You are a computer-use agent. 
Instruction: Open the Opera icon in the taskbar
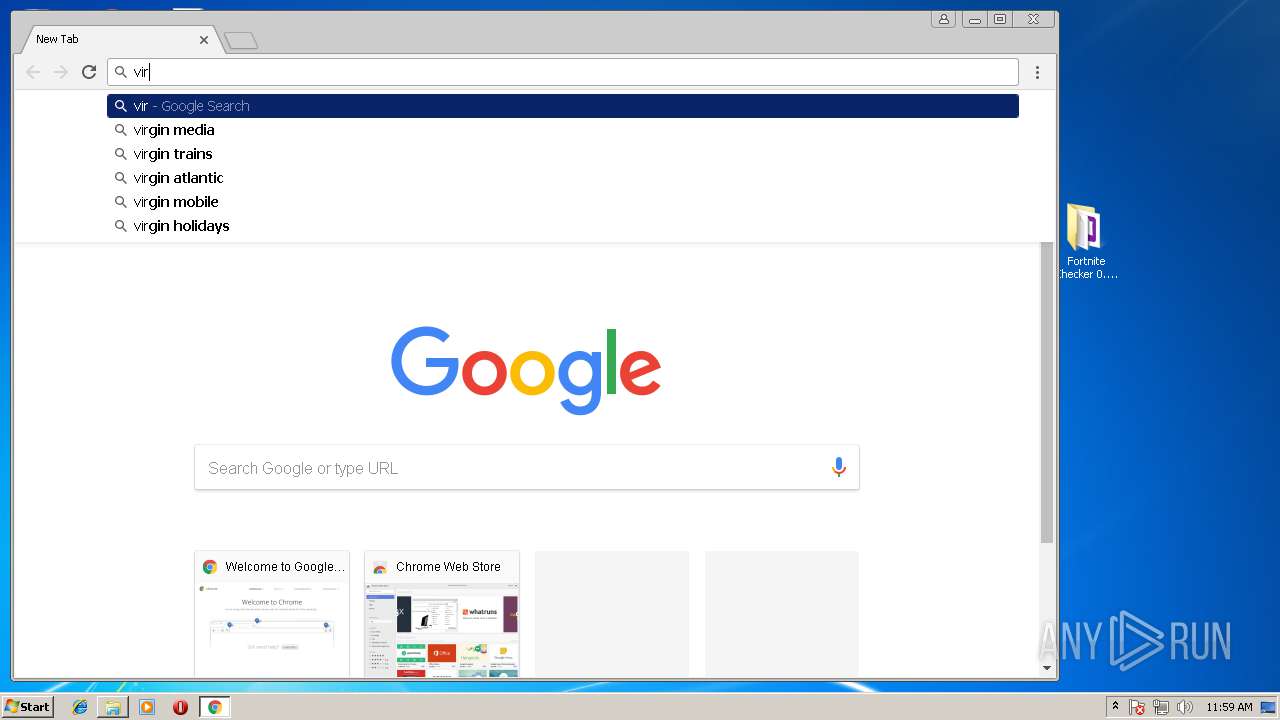coord(180,707)
